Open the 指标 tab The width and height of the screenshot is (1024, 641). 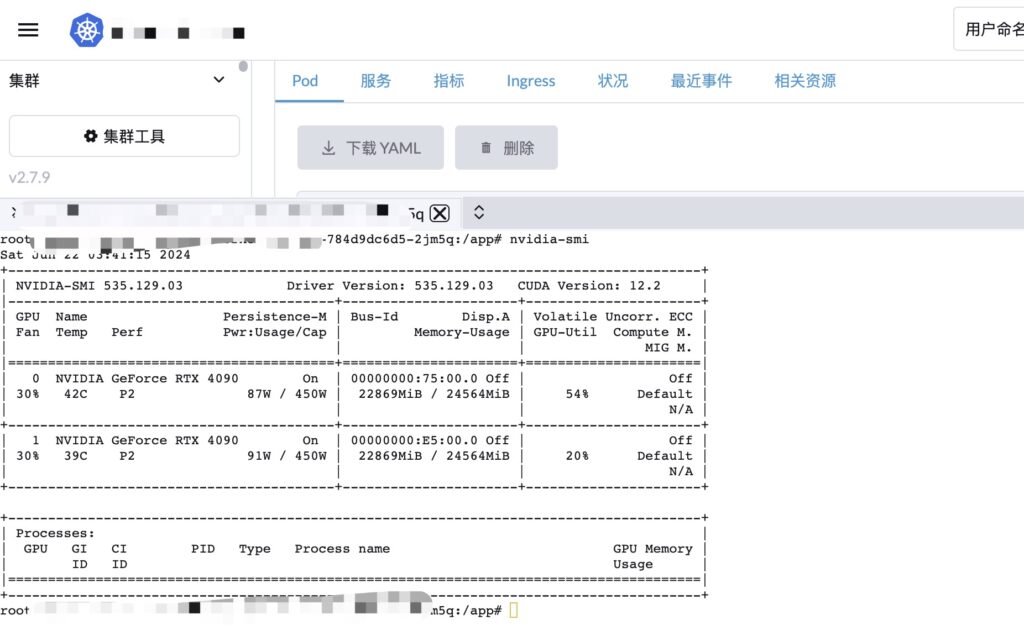pos(449,81)
